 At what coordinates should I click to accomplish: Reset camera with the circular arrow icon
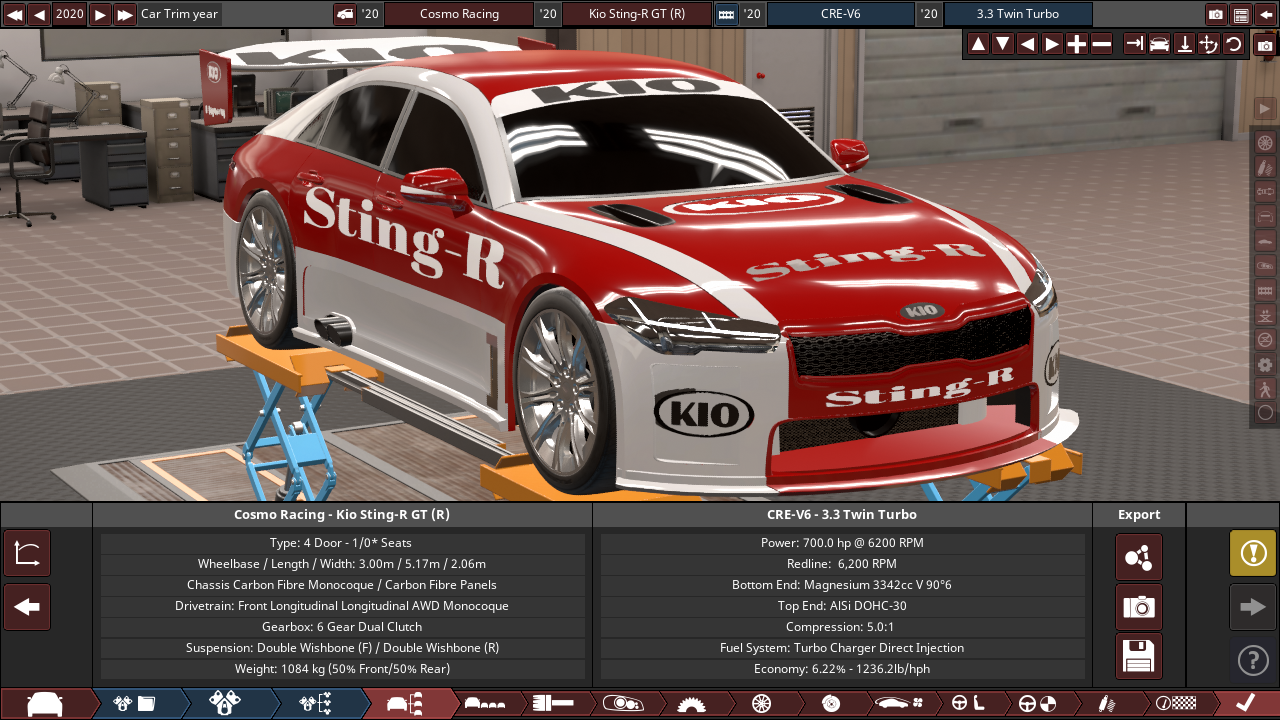click(x=1233, y=44)
